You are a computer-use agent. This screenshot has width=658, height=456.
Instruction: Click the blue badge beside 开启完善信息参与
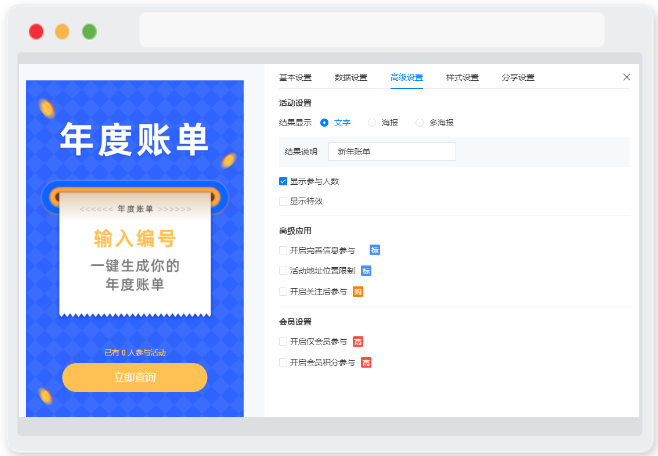[x=375, y=250]
